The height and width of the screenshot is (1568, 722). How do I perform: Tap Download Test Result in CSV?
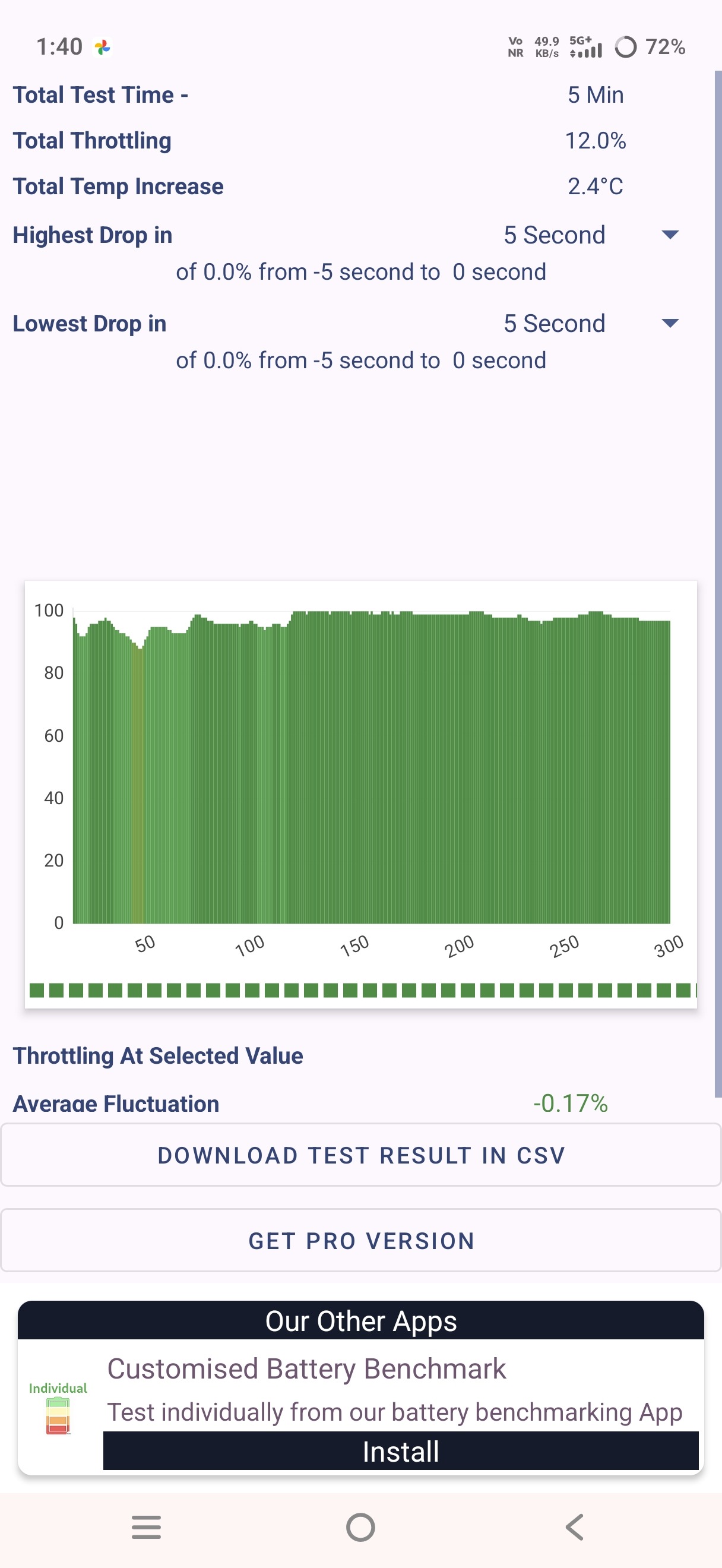[362, 1155]
